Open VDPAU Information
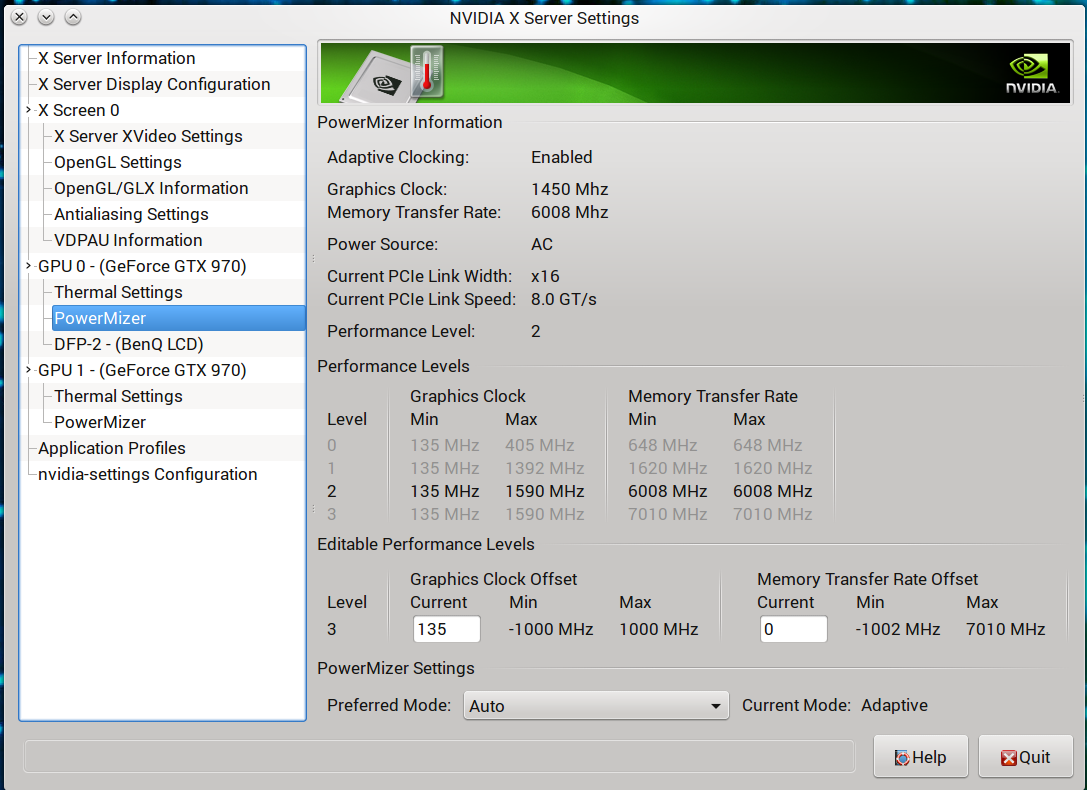 coord(128,240)
